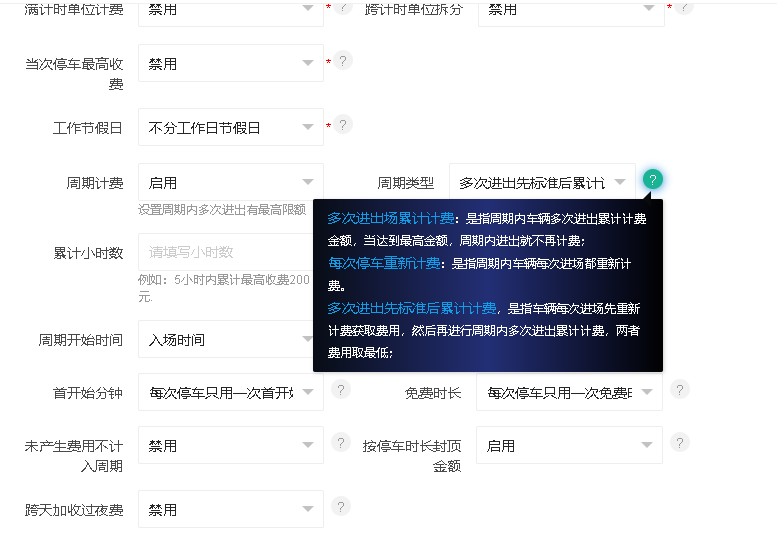Expand the 未产生费用不计入周期 dropdown
The image size is (777, 545).
[x=231, y=445]
